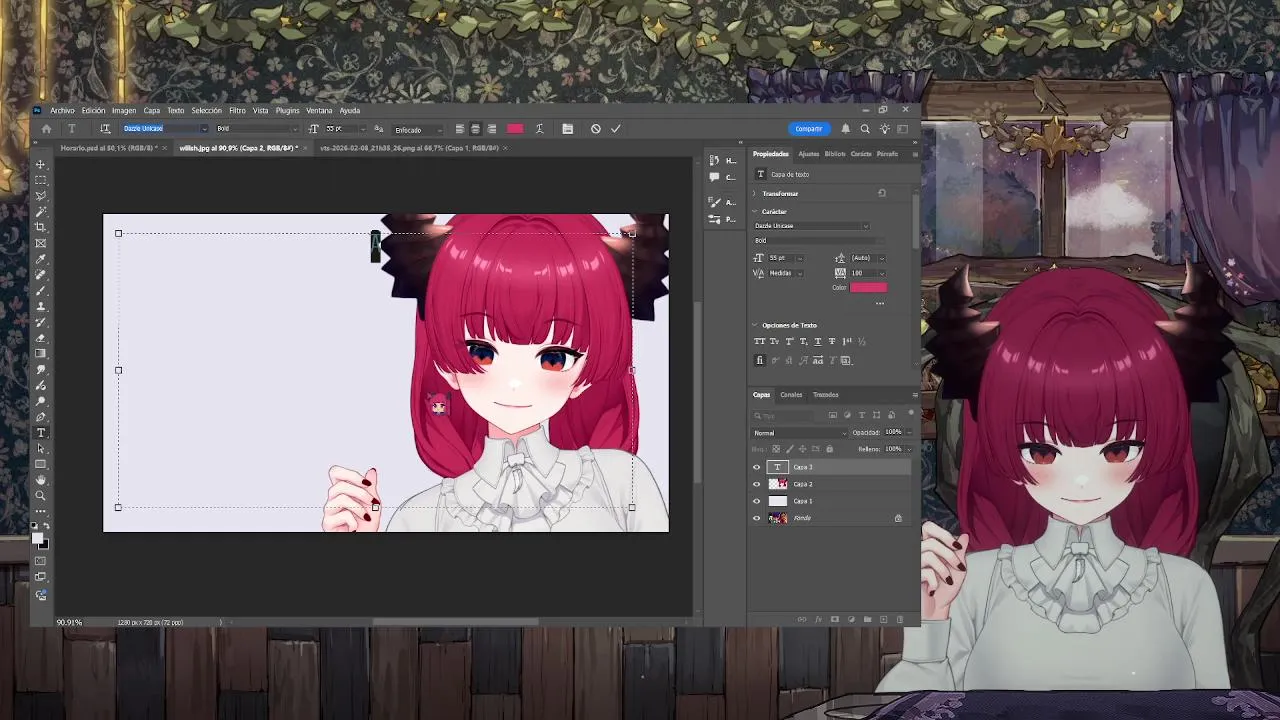Open anti-aliasing Enfocado dropdown
1280x720 pixels.
click(417, 129)
